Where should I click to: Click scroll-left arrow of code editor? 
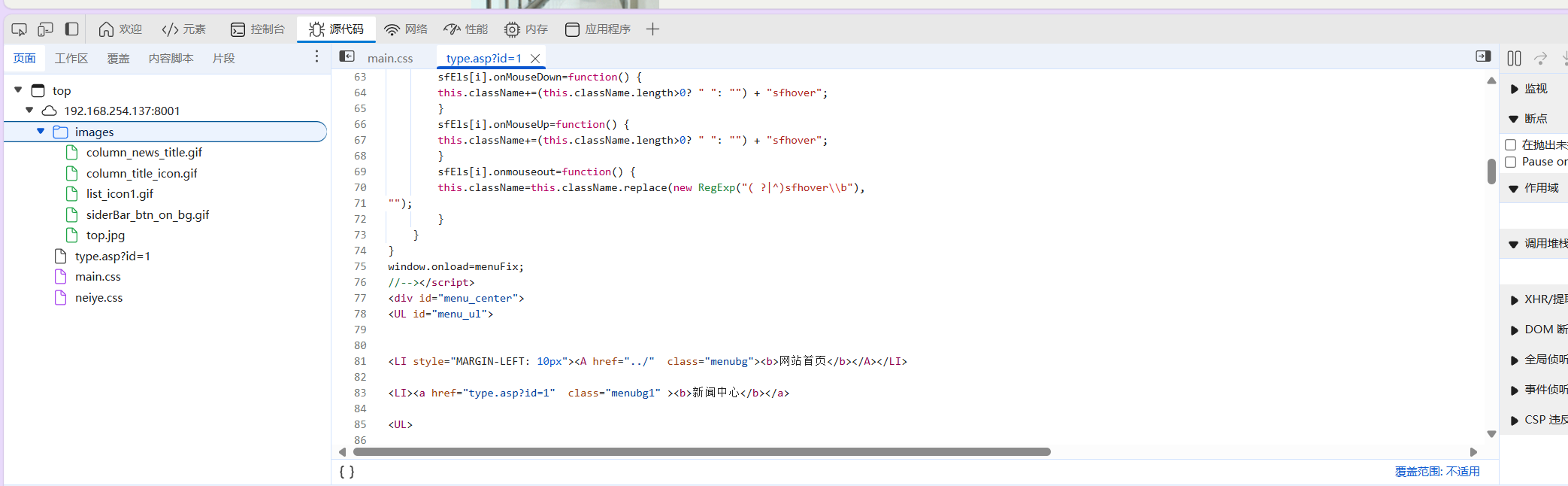(343, 452)
